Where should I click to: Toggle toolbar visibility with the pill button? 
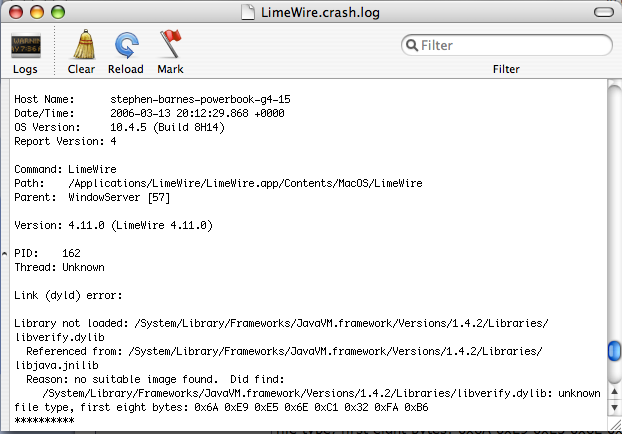click(604, 12)
